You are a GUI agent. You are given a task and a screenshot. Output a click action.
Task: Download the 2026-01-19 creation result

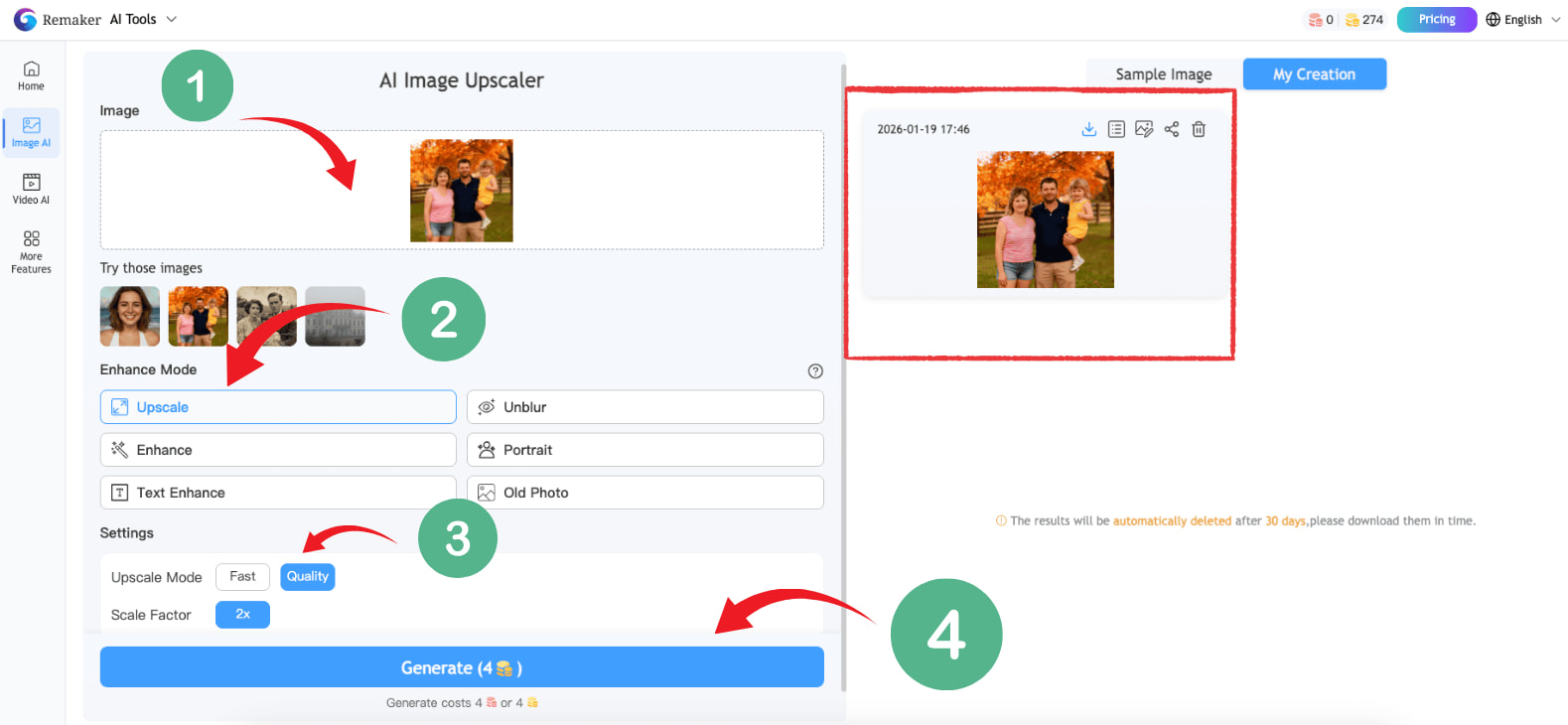[x=1089, y=129]
